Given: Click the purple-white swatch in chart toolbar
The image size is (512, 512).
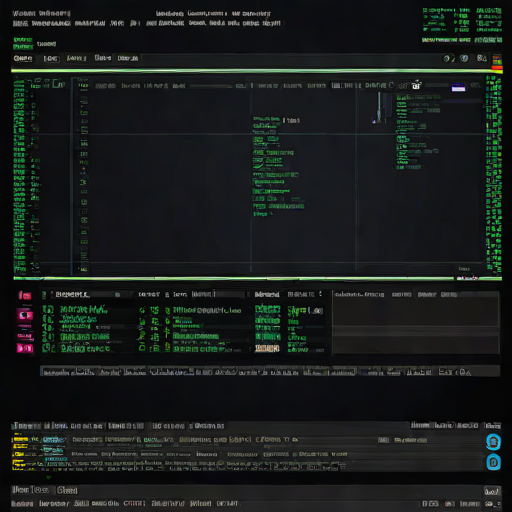Looking at the screenshot, I should (458, 87).
